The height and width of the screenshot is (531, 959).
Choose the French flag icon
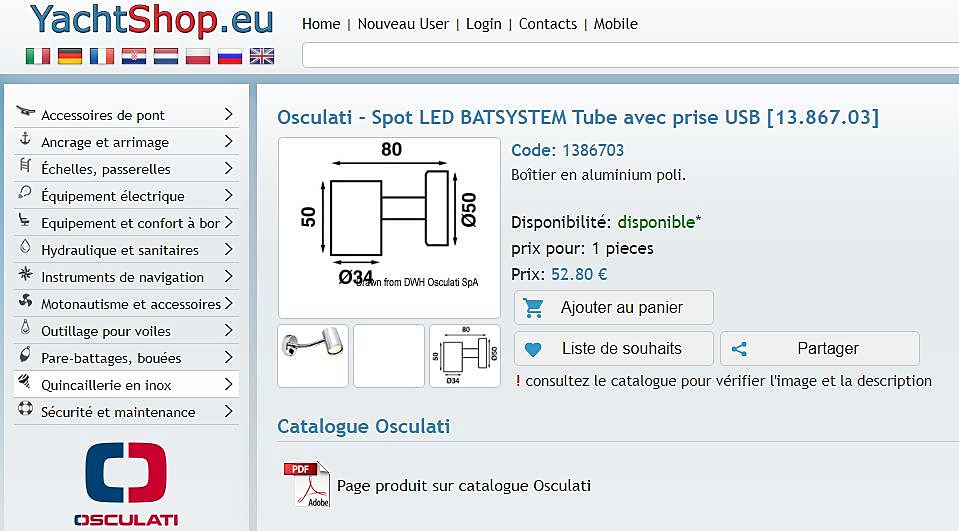click(102, 56)
